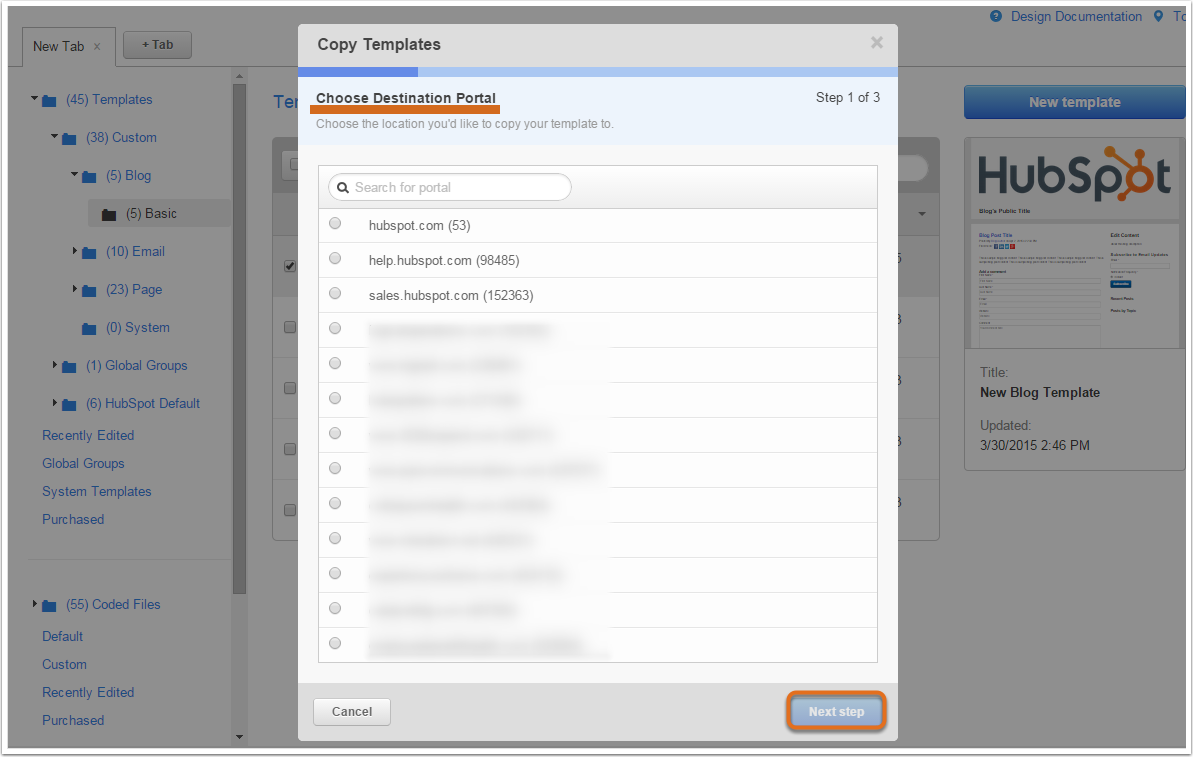This screenshot has height=757, width=1193.
Task: Expand the (55) Coded Files arrow
Action: 34,603
